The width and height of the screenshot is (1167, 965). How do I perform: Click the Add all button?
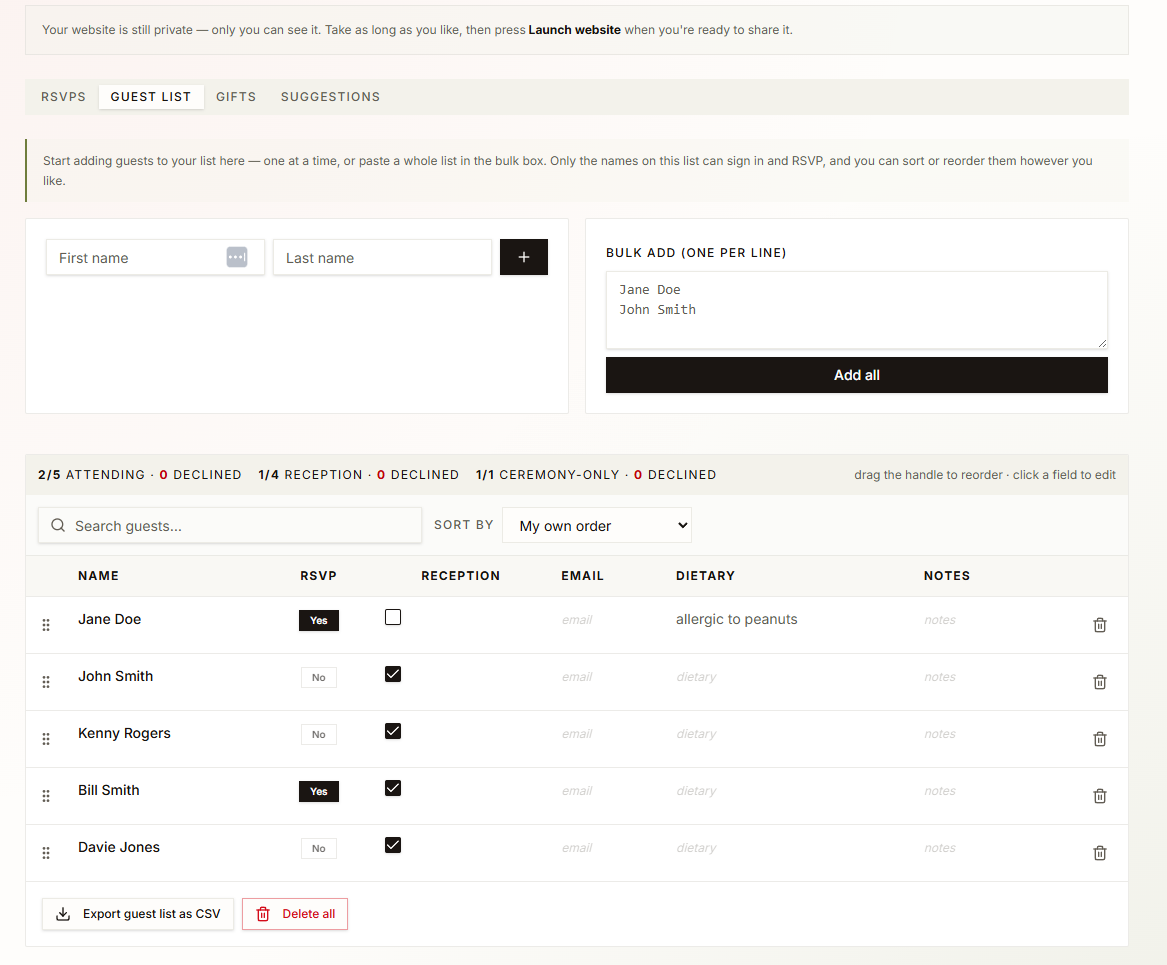click(857, 375)
